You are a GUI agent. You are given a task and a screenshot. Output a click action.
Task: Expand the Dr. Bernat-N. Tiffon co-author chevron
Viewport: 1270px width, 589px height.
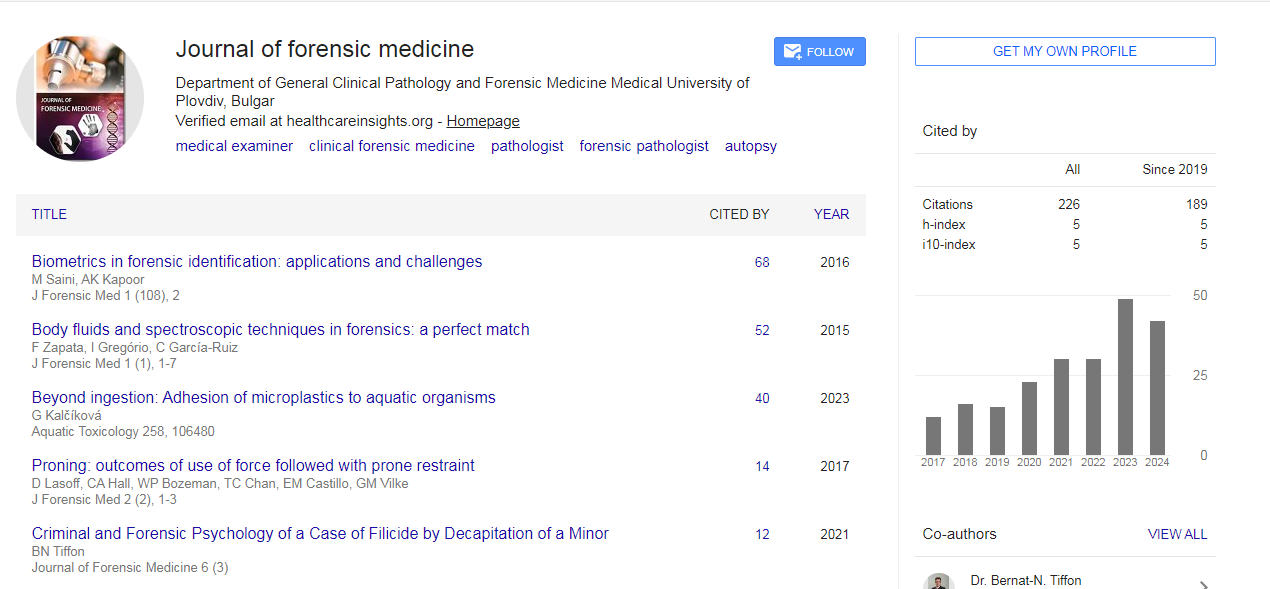pyautogui.click(x=1203, y=585)
